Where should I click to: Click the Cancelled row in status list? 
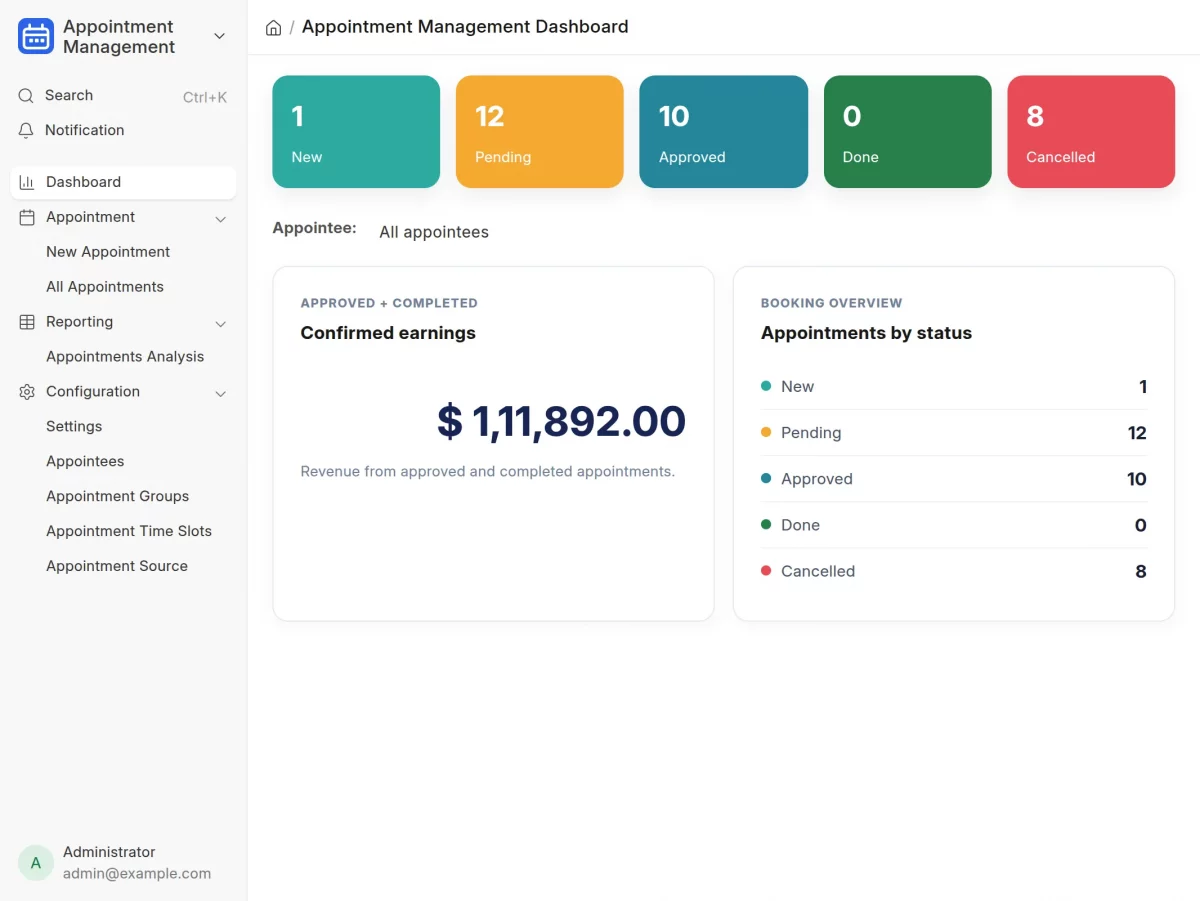(x=954, y=571)
